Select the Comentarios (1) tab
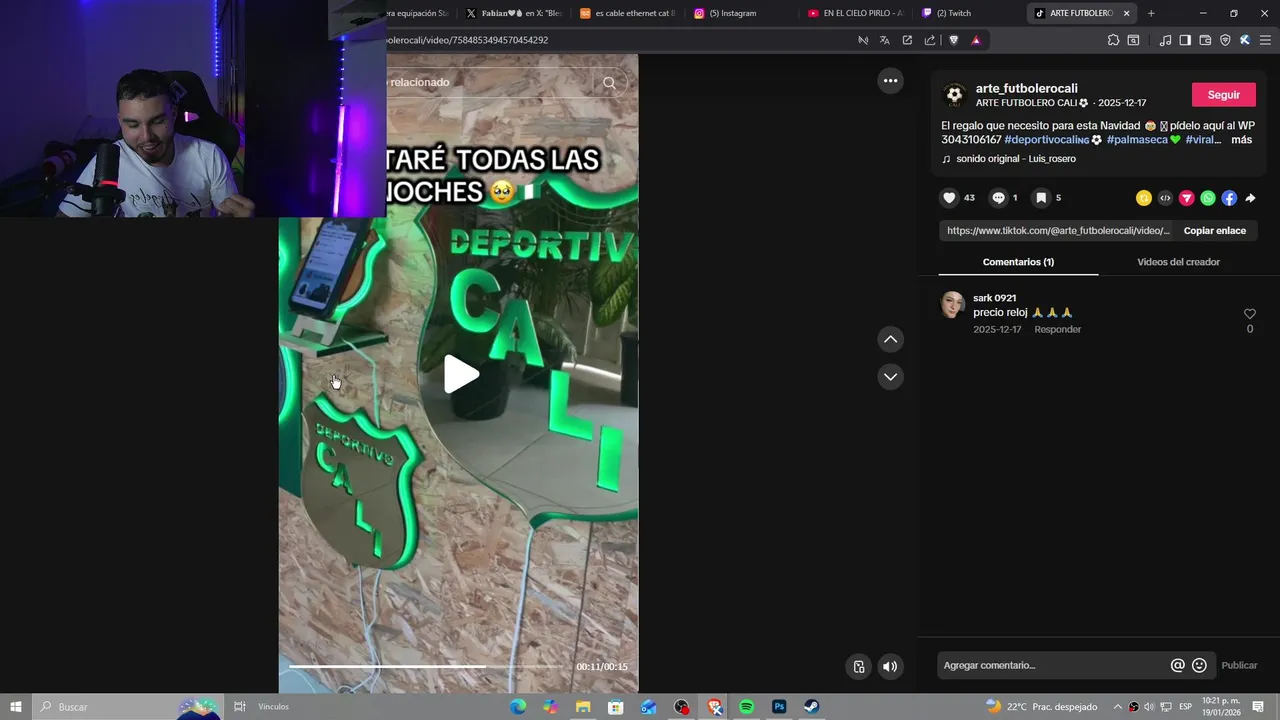Image resolution: width=1280 pixels, height=720 pixels. coord(1018,262)
